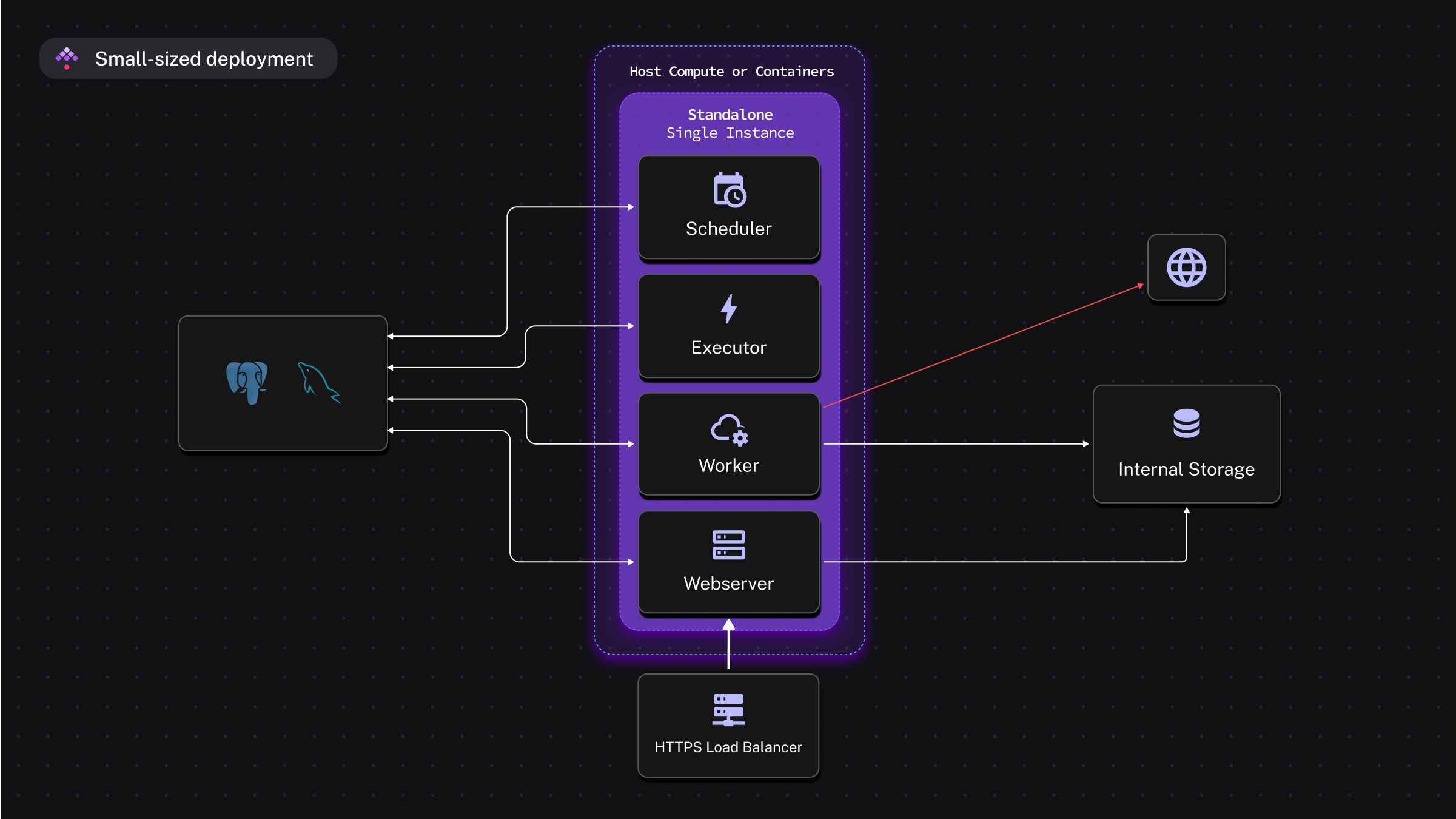
Task: Select the Worker cloud icon
Action: [x=728, y=431]
